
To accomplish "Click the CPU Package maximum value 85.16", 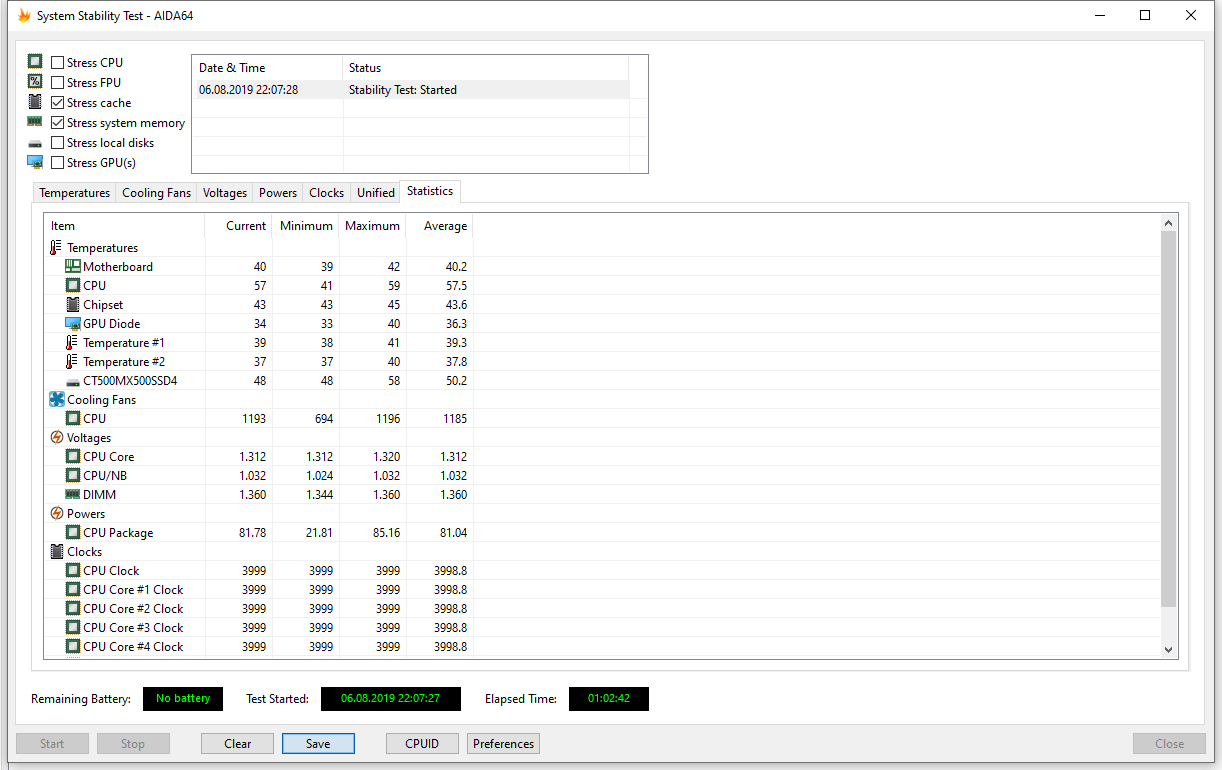I will (385, 533).
